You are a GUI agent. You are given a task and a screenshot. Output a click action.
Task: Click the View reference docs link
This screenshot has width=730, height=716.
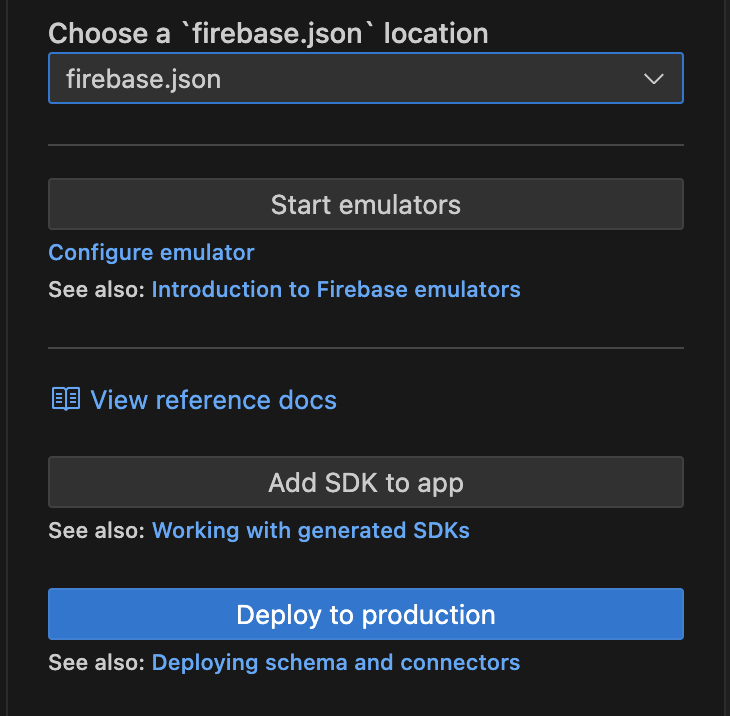click(213, 400)
